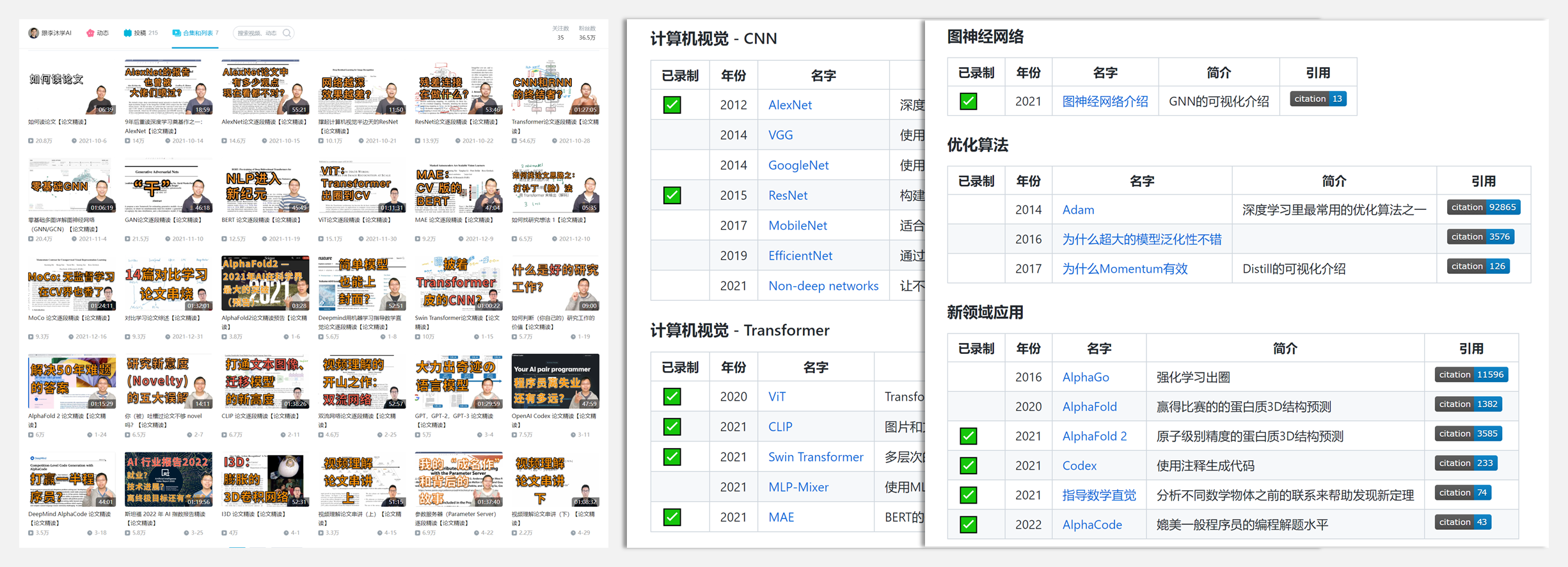Click the citation 3576 badge
The width and height of the screenshot is (1568, 567).
pos(1480,237)
